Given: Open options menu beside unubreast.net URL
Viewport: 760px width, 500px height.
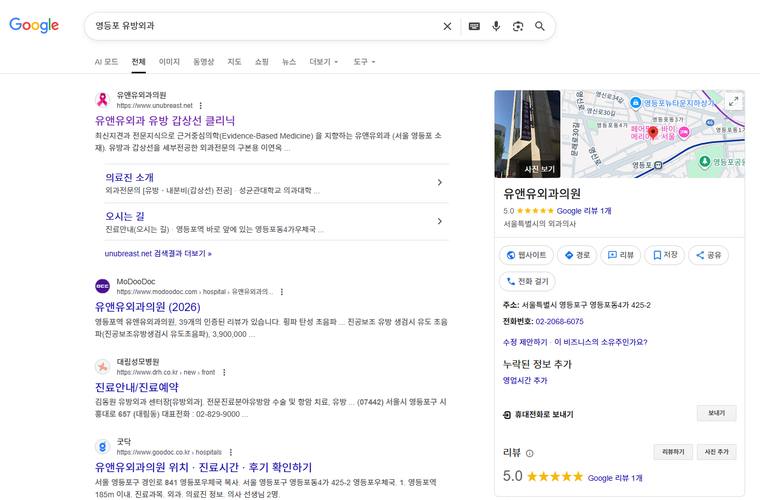Looking at the screenshot, I should coord(201,106).
